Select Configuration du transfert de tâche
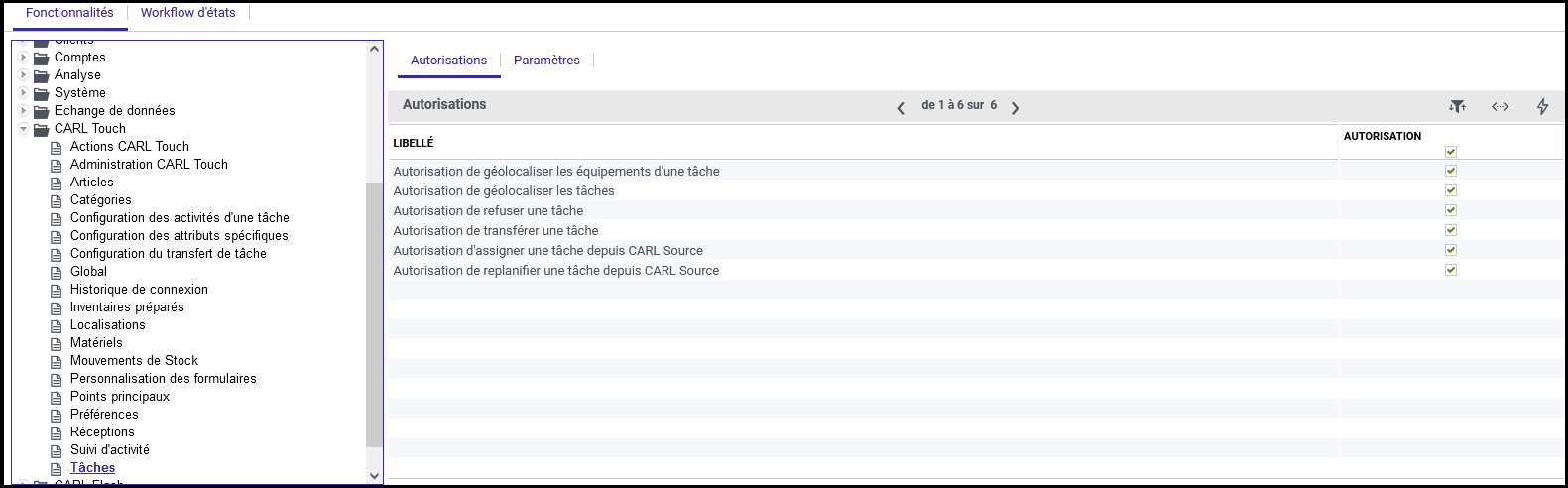 (169, 254)
